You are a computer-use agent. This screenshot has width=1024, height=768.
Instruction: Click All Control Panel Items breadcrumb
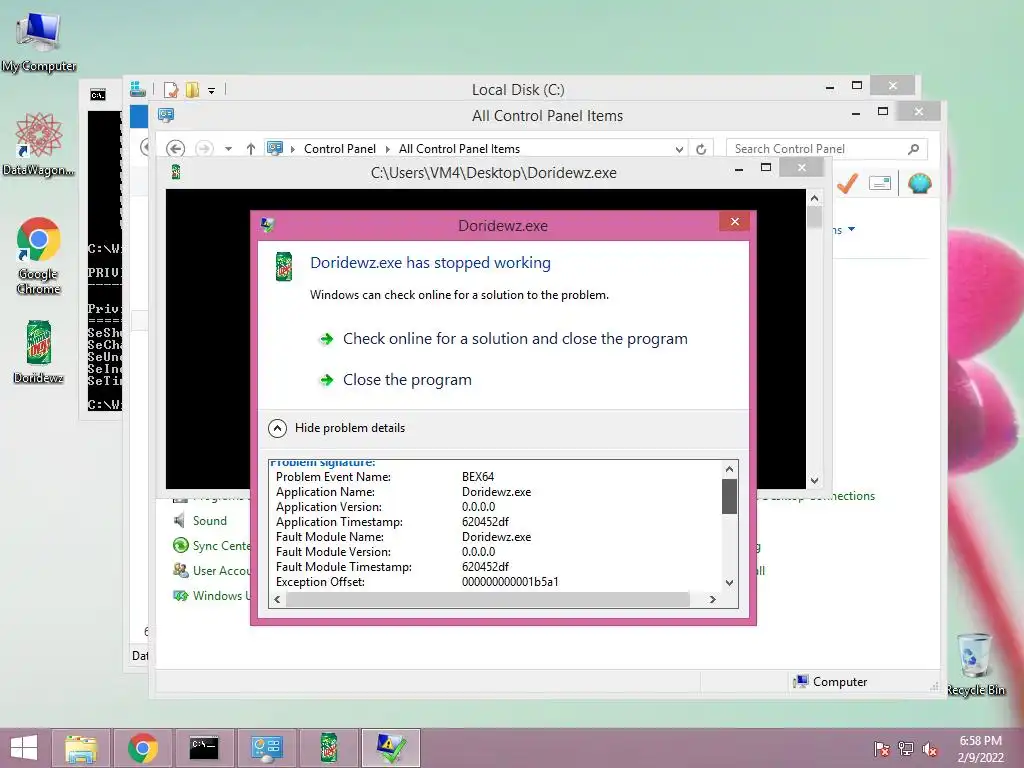coord(459,149)
